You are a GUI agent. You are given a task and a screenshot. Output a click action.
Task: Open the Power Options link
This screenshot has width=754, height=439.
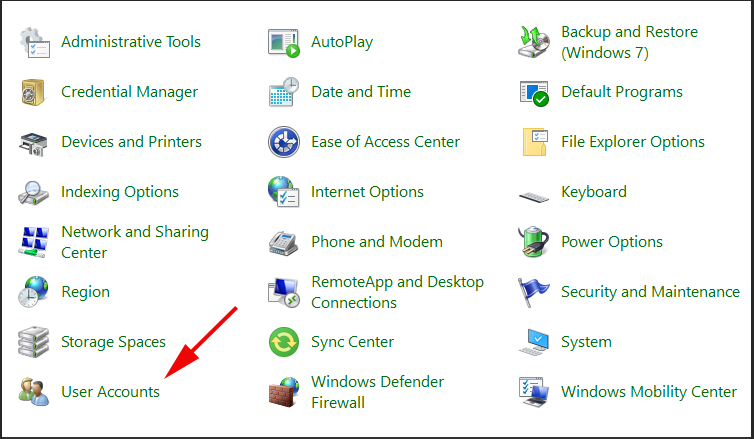click(612, 242)
